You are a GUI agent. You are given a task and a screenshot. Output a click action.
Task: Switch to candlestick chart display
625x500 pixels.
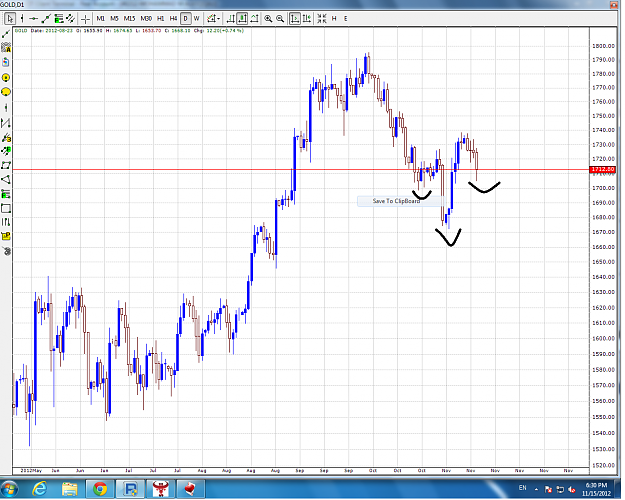tap(242, 19)
